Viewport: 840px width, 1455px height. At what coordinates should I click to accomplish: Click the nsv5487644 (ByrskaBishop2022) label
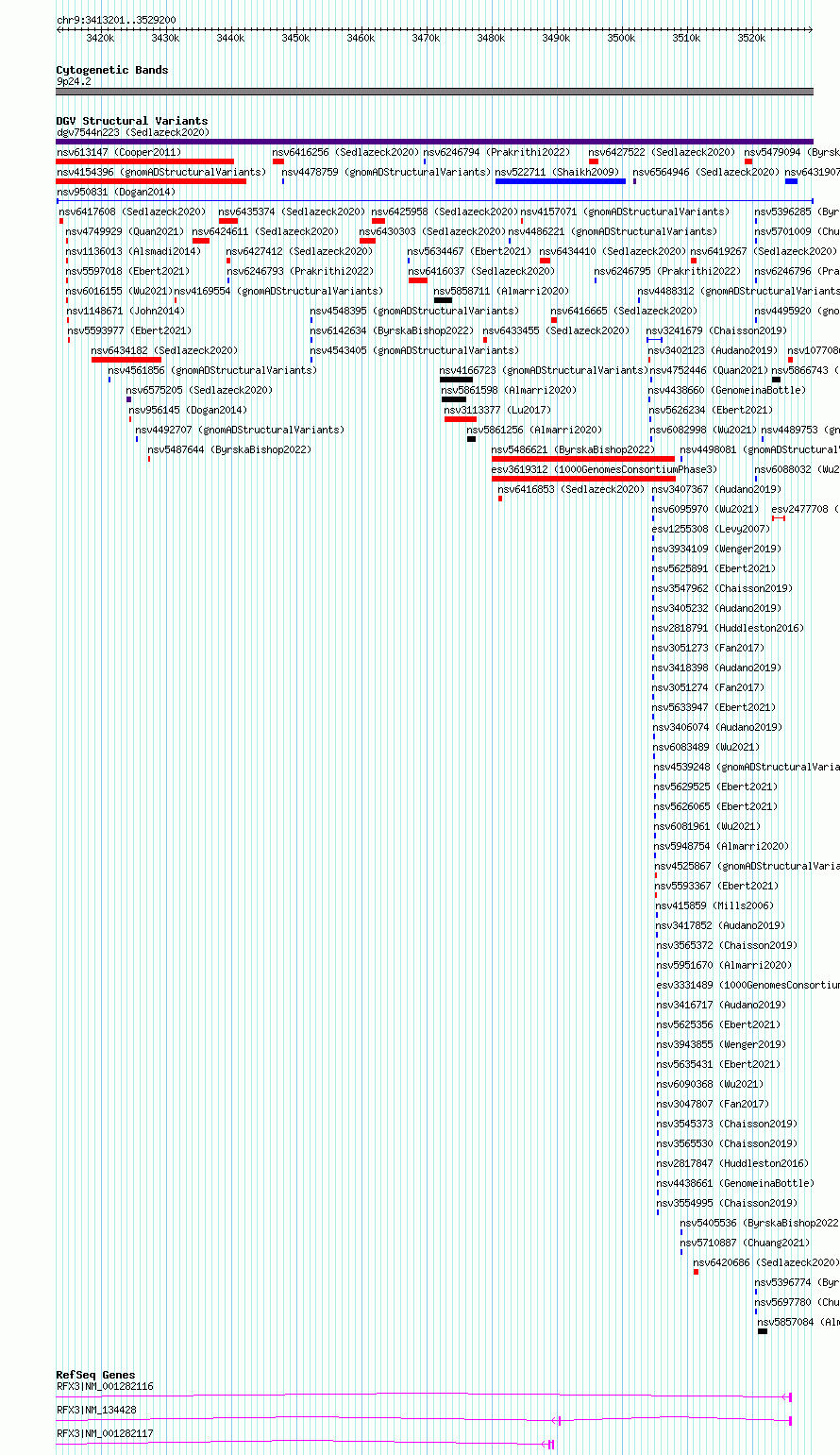(229, 449)
